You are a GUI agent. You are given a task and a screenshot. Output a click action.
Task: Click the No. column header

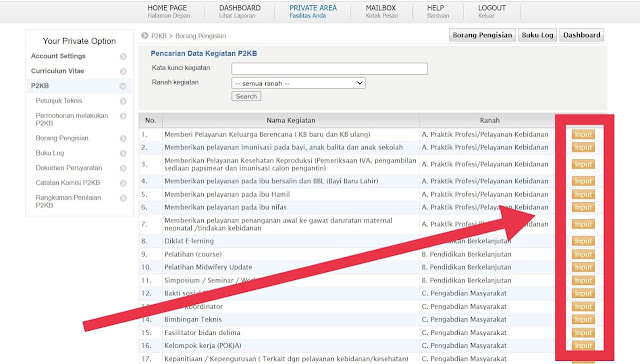point(151,120)
